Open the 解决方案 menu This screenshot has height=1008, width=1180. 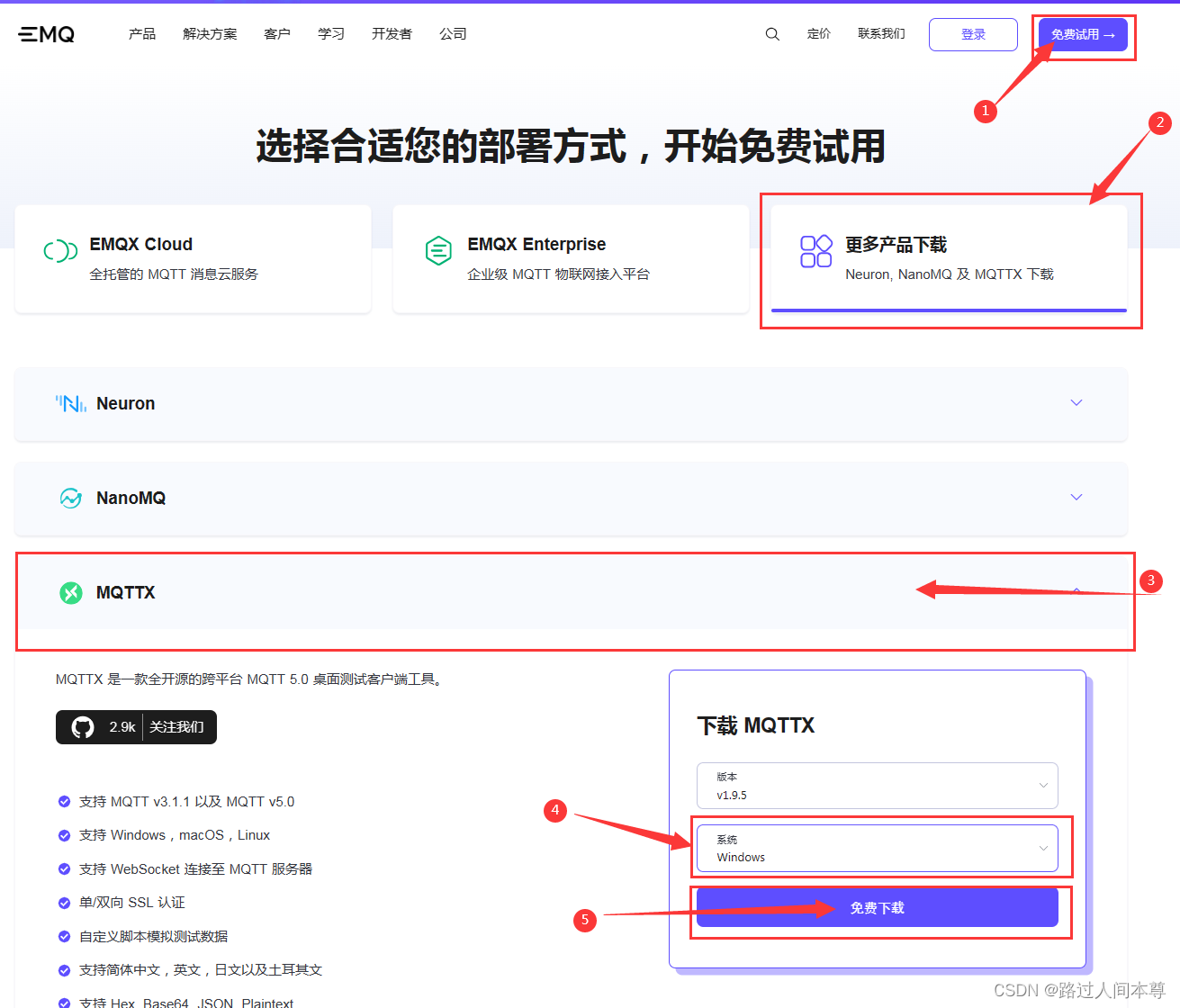210,34
